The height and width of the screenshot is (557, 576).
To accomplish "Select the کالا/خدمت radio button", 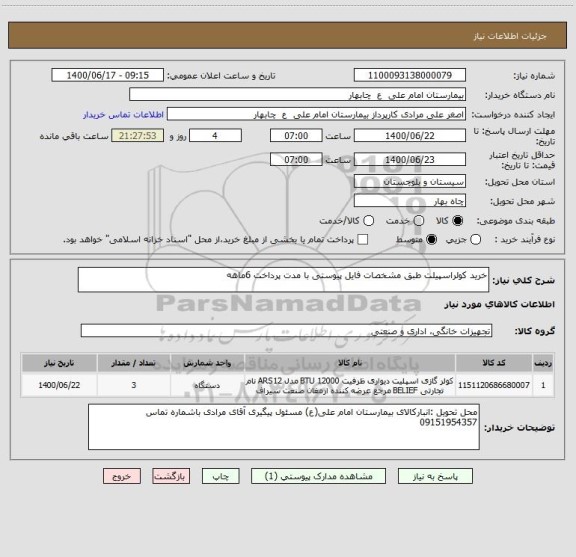I will coord(368,221).
